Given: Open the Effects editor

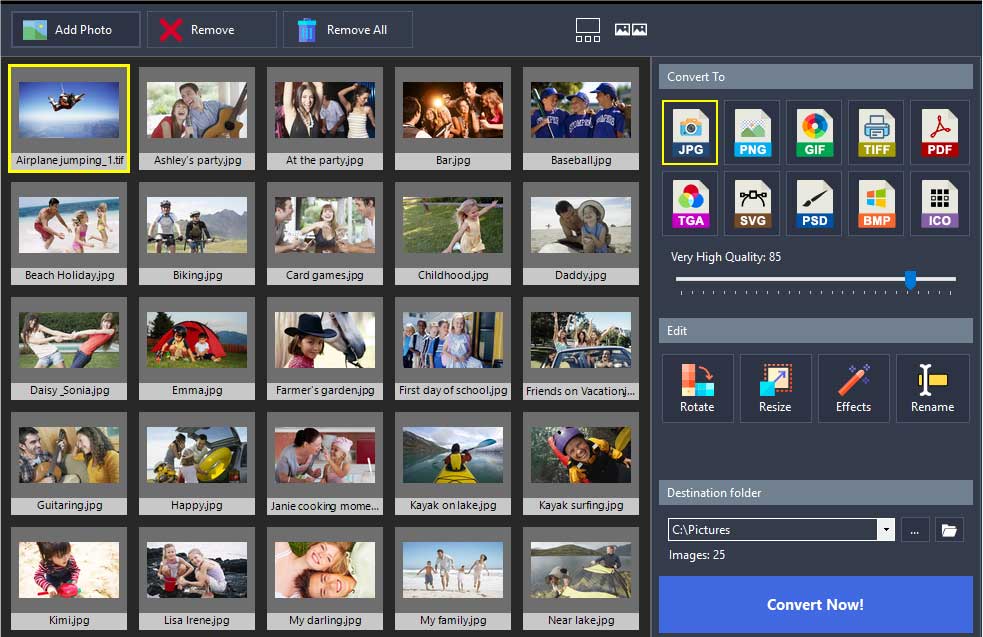Looking at the screenshot, I should tap(853, 388).
